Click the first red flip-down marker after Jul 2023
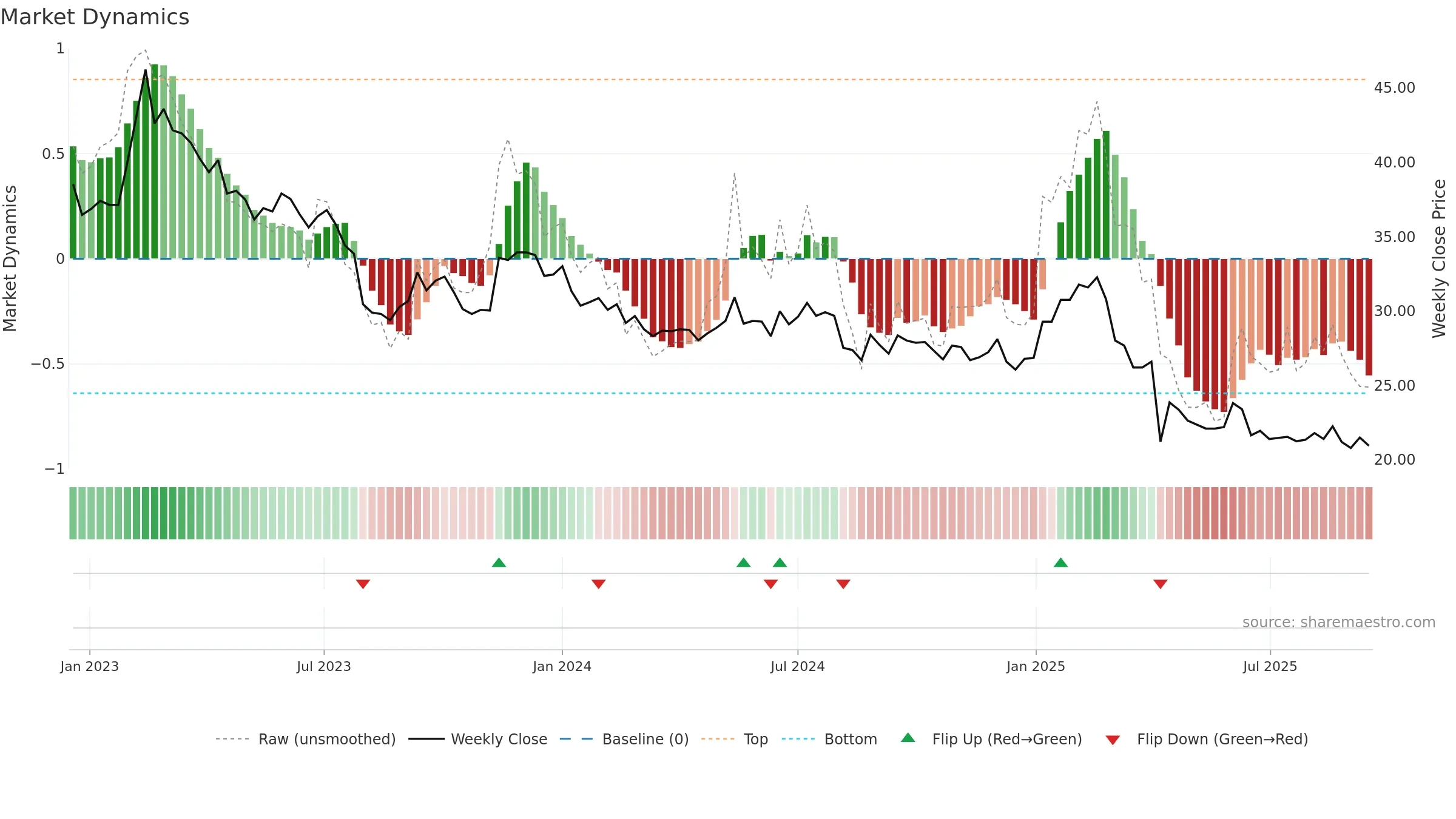 point(363,584)
